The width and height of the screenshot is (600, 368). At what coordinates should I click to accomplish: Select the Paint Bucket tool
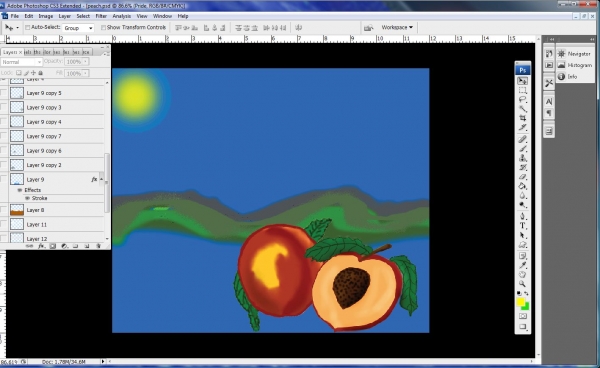pos(523,186)
